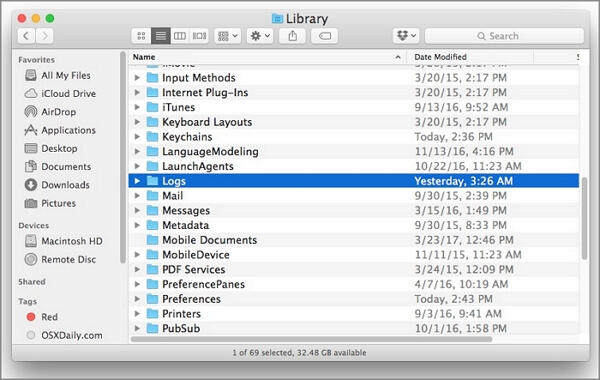Expand the iTunes folder
Screen dimensions: 600x380
point(137,107)
